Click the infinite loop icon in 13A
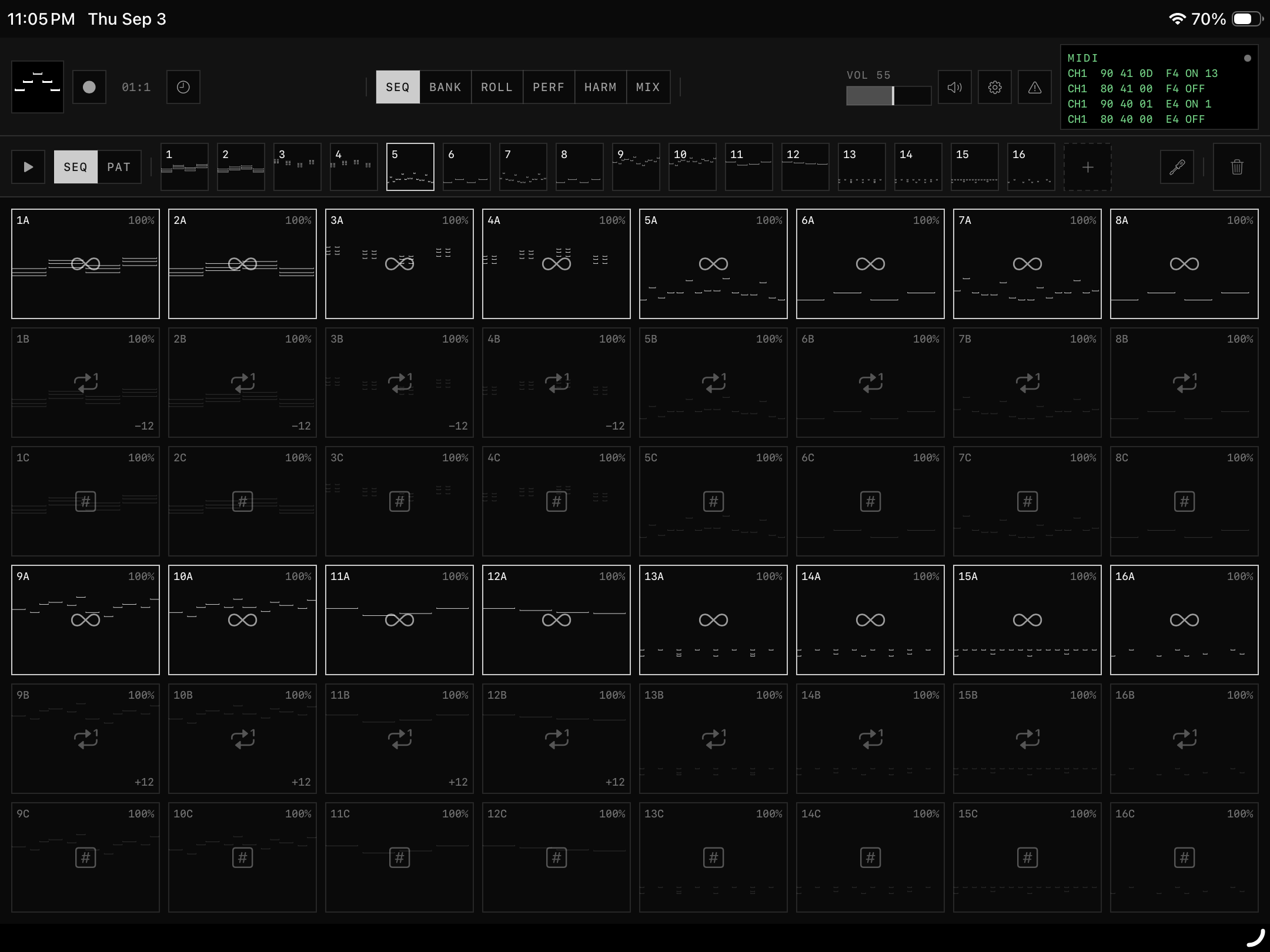 [x=713, y=620]
